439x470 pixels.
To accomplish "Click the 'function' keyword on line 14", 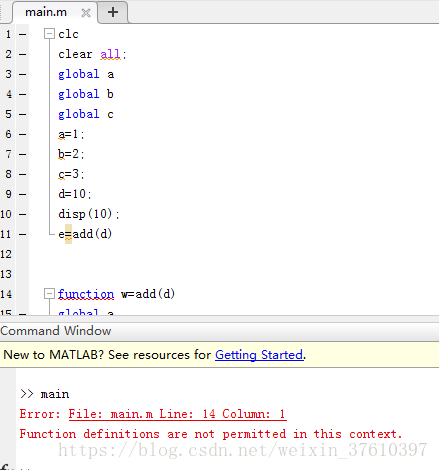I will coord(86,294).
